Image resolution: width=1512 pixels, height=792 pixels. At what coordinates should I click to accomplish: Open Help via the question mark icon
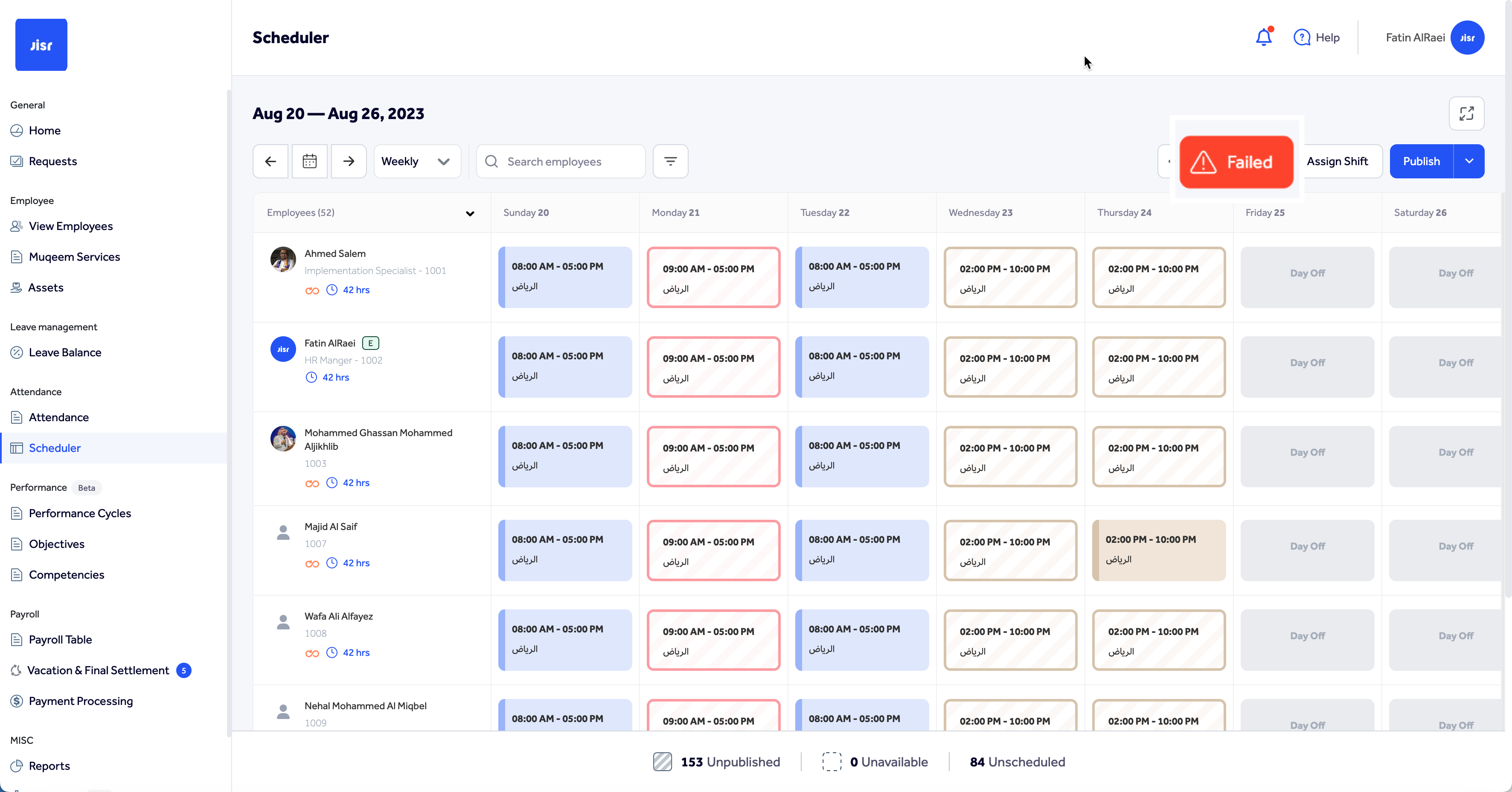pyautogui.click(x=1303, y=37)
